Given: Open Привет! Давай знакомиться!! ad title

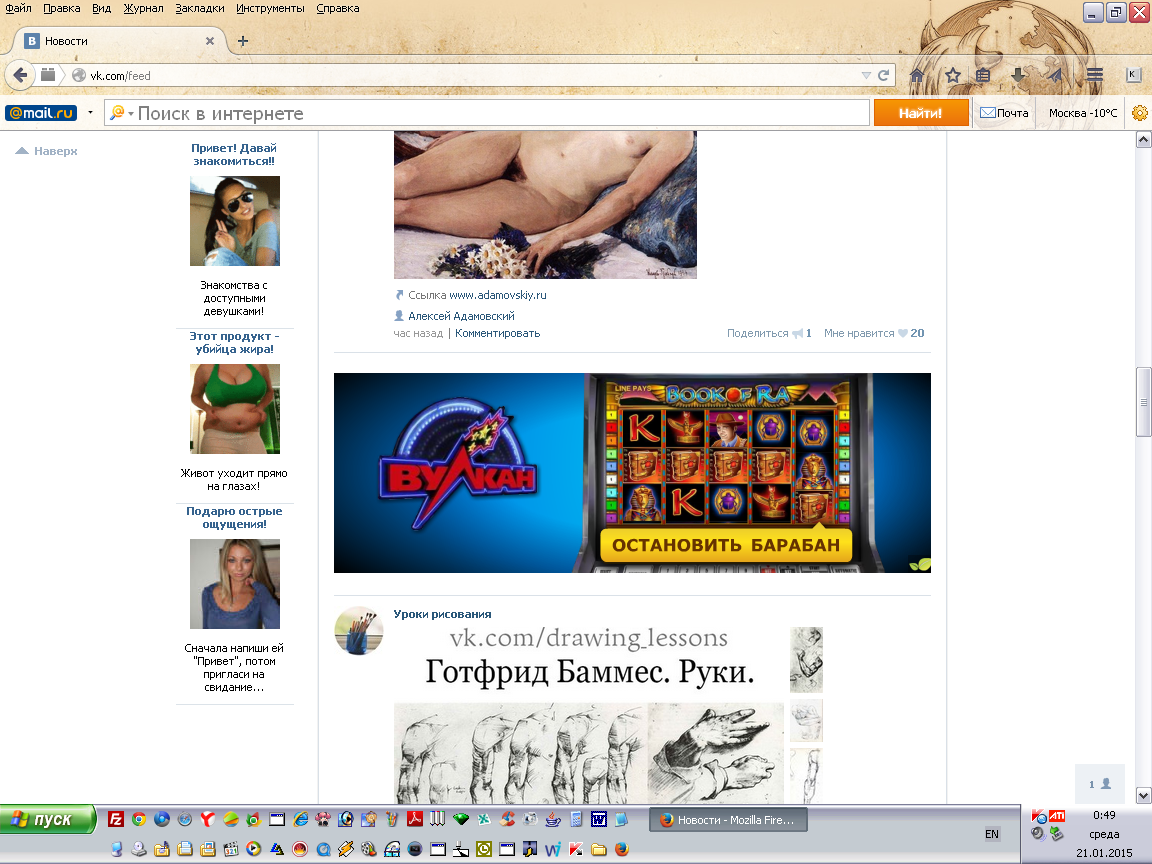Looking at the screenshot, I should 234,154.
